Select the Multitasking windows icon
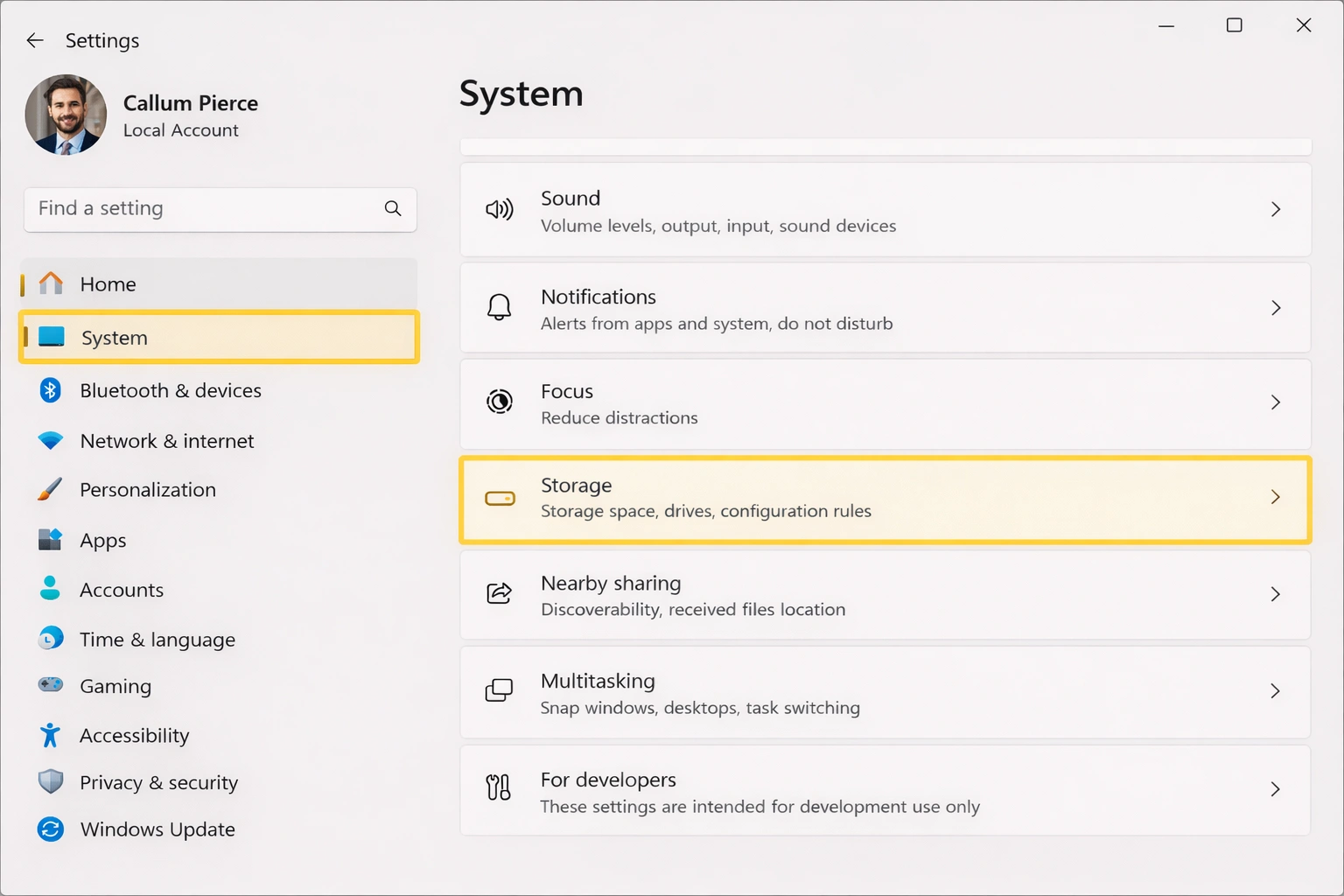The width and height of the screenshot is (1344, 896). (499, 690)
